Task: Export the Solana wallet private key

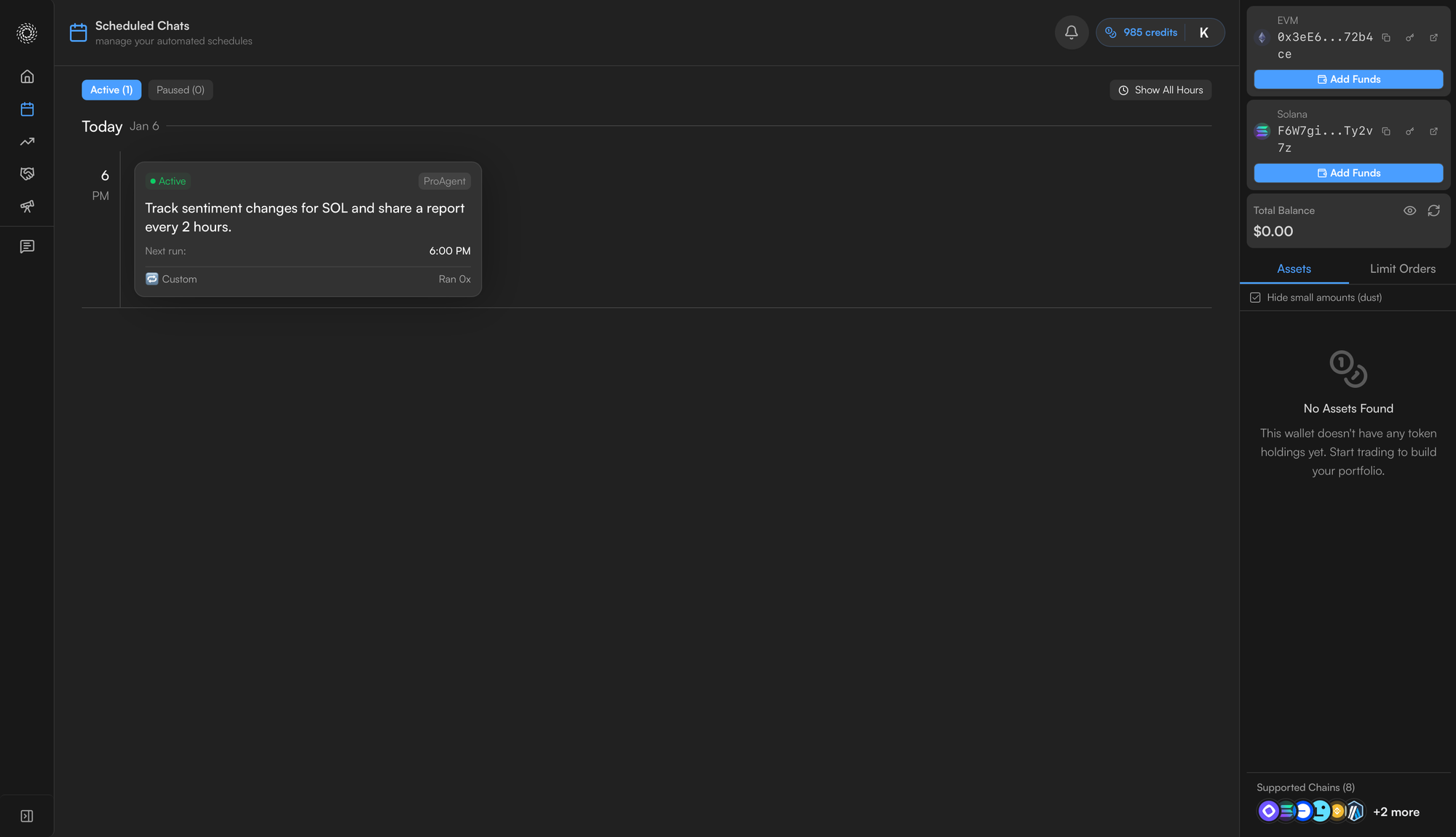Action: coord(1410,132)
